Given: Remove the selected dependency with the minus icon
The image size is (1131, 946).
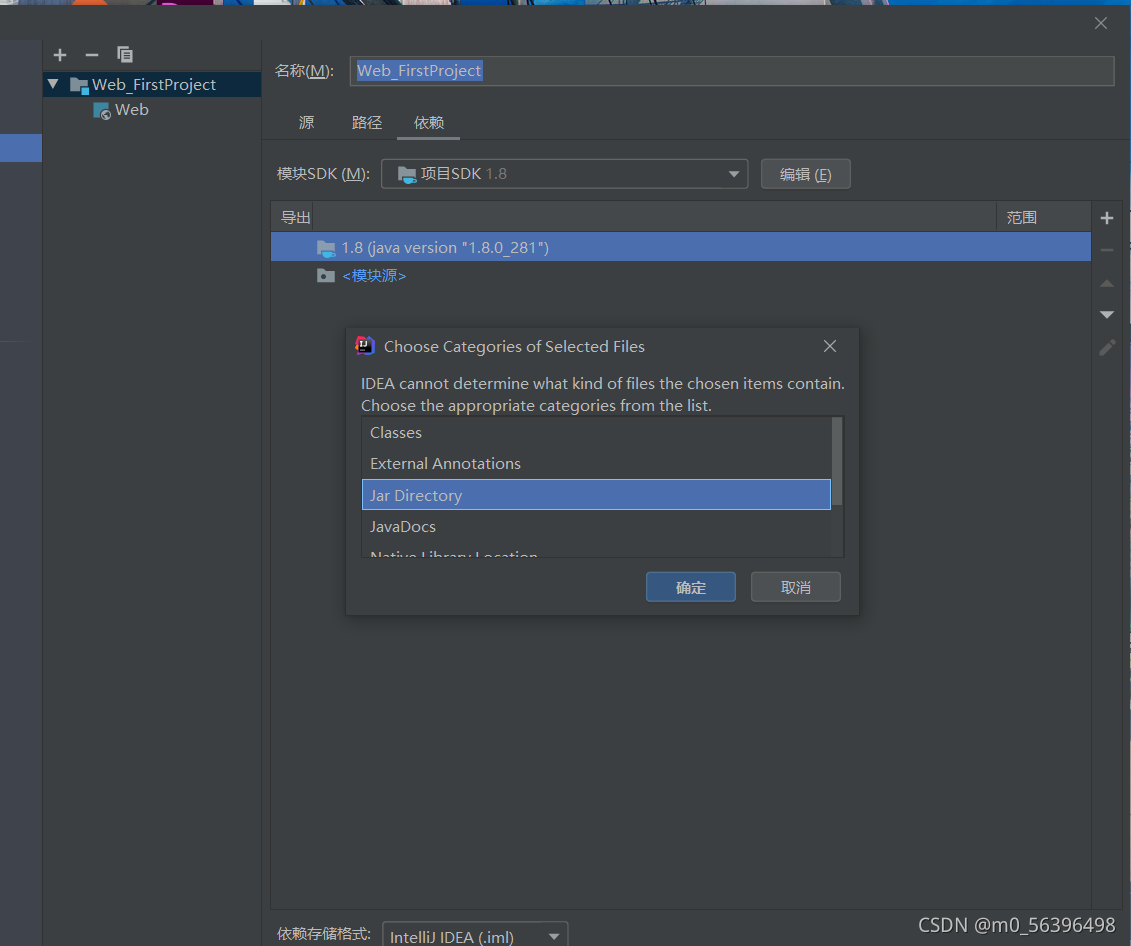Looking at the screenshot, I should [1106, 250].
